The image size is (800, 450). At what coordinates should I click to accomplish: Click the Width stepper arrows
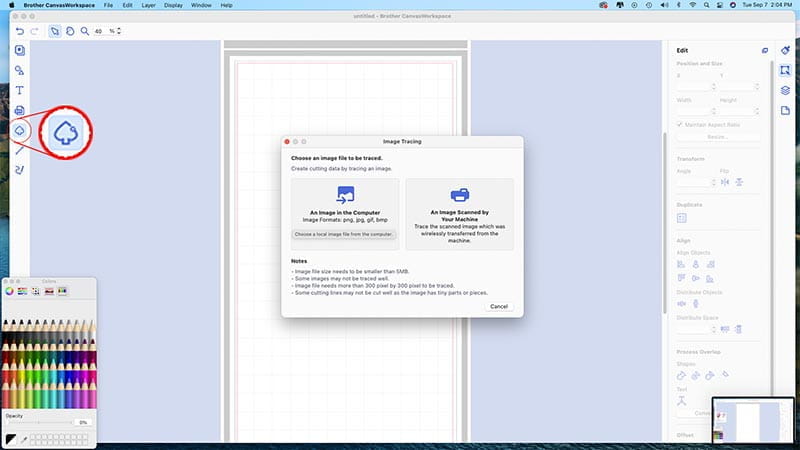tap(713, 111)
